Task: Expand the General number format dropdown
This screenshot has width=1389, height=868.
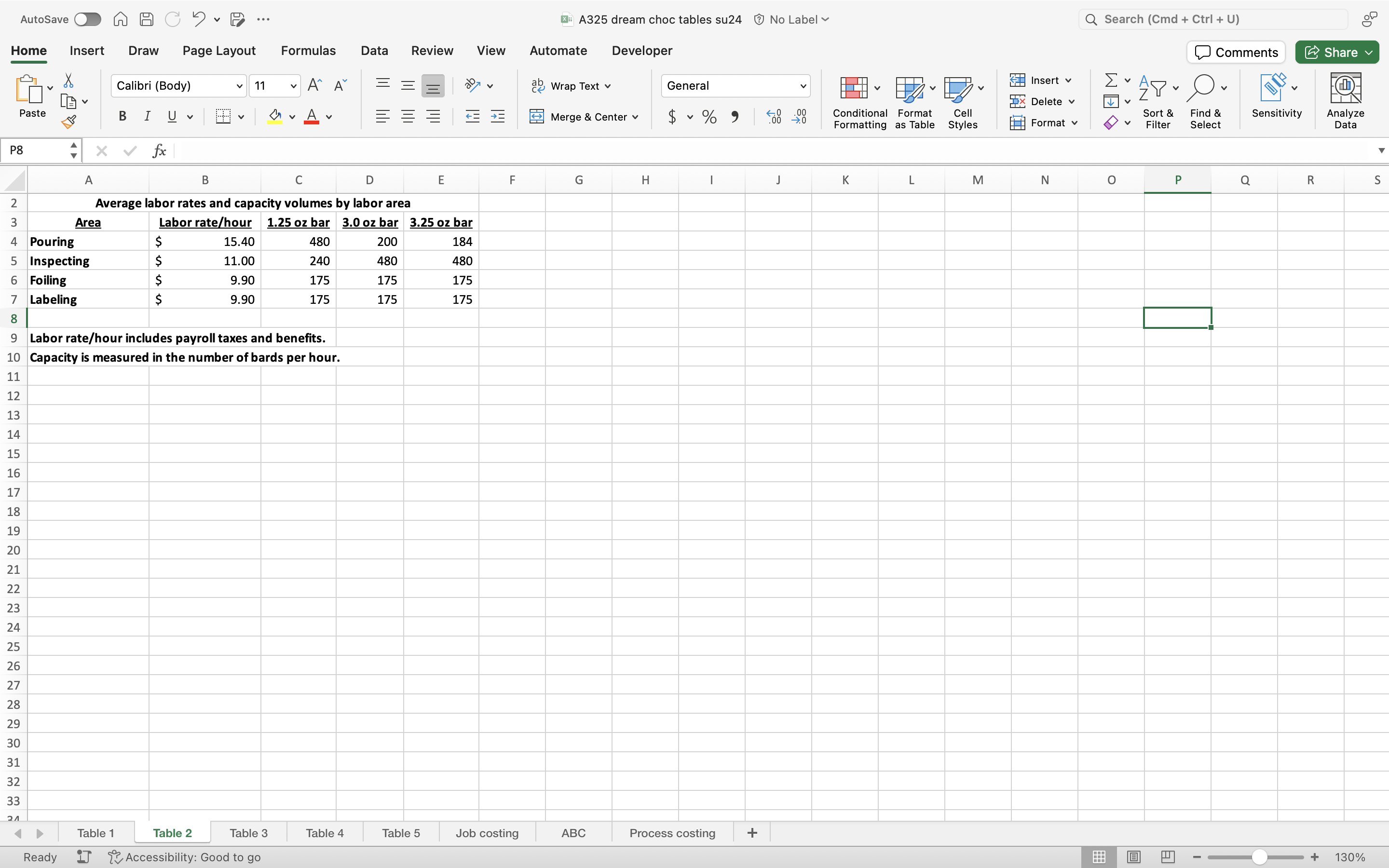Action: point(803,86)
